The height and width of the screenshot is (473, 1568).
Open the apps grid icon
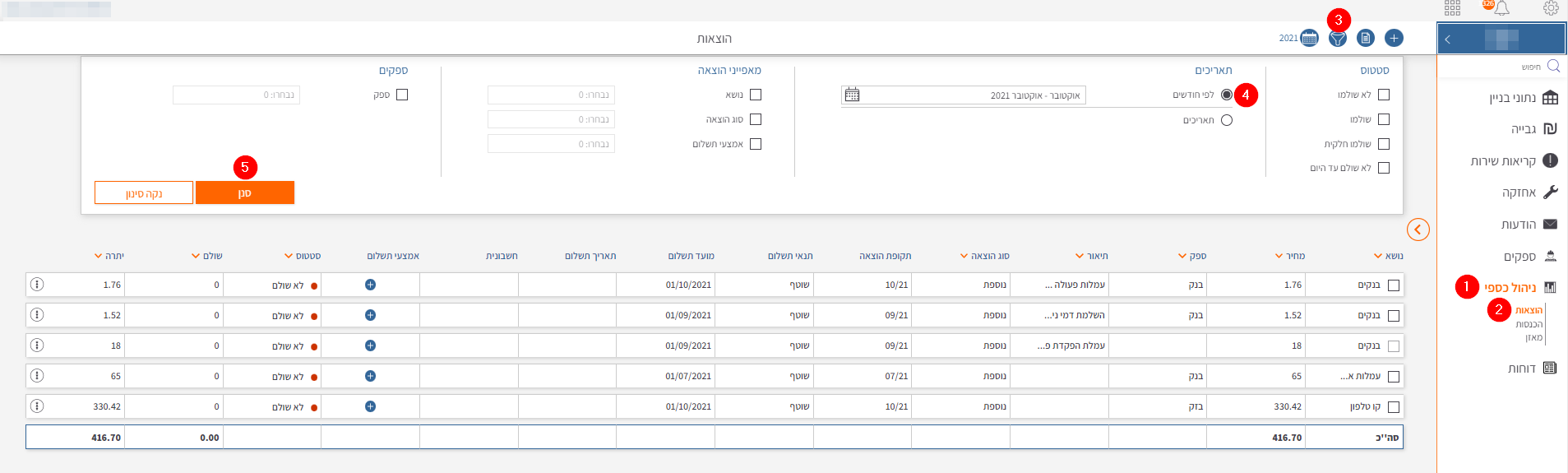tap(1453, 8)
